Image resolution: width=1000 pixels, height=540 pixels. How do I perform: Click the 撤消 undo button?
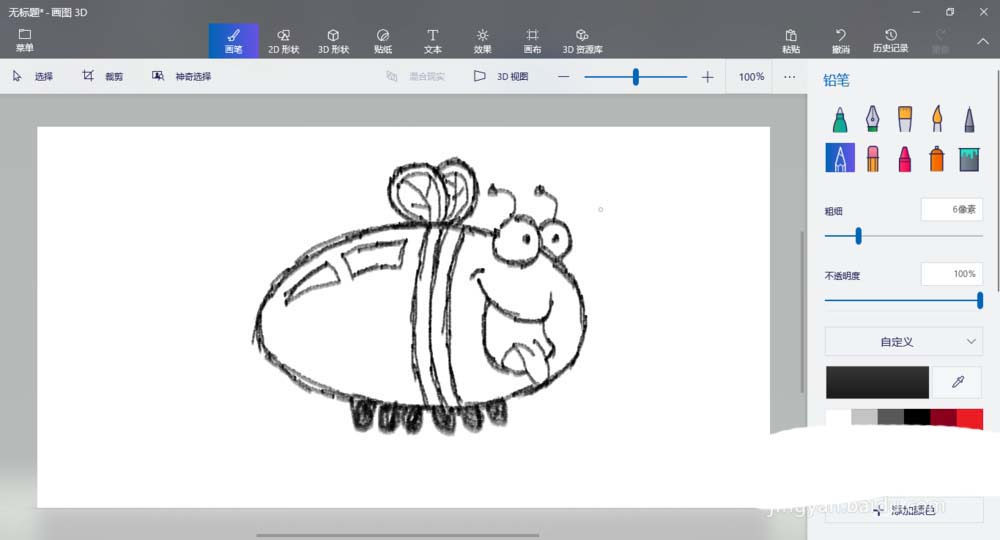(x=841, y=41)
